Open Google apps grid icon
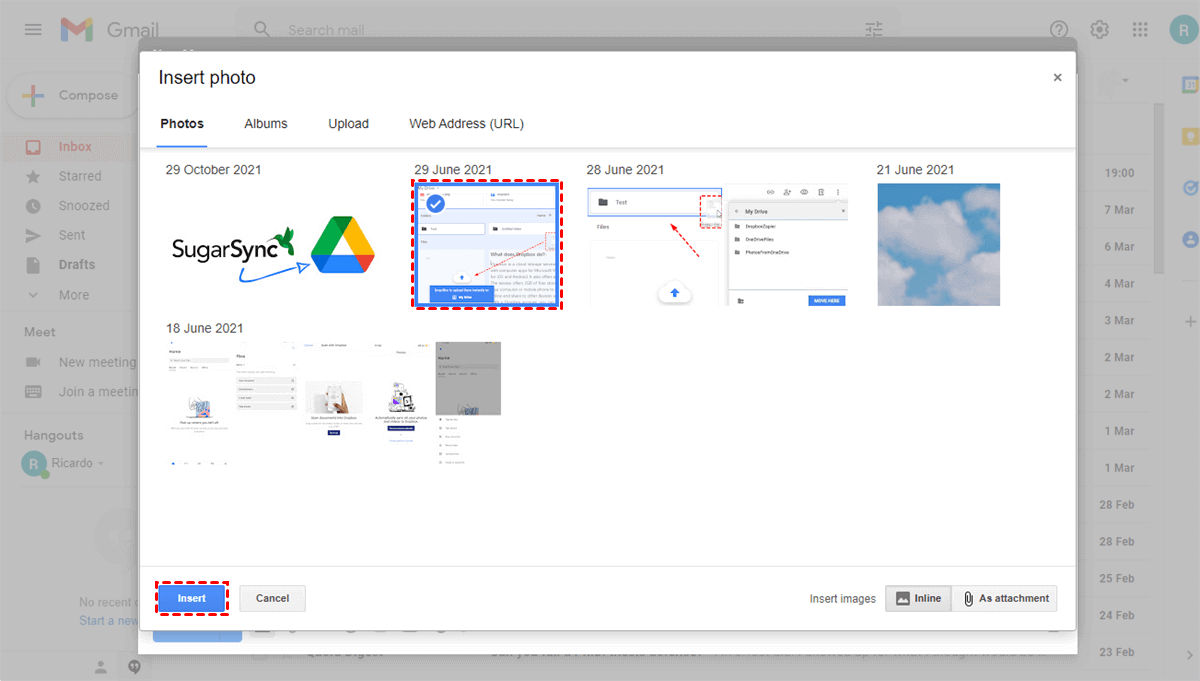 click(1140, 30)
